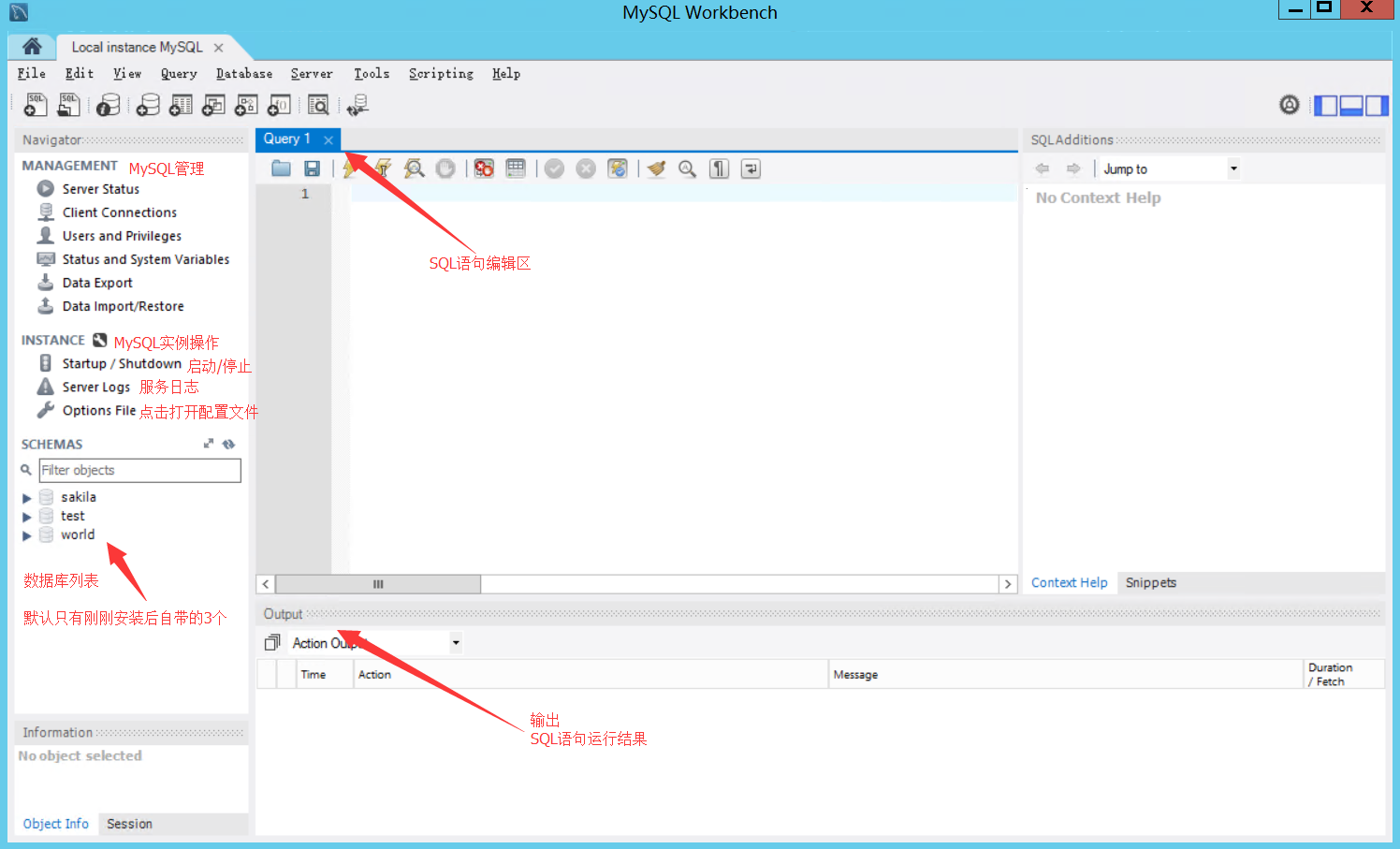Open Workbench preferences gear icon

coord(1290,105)
